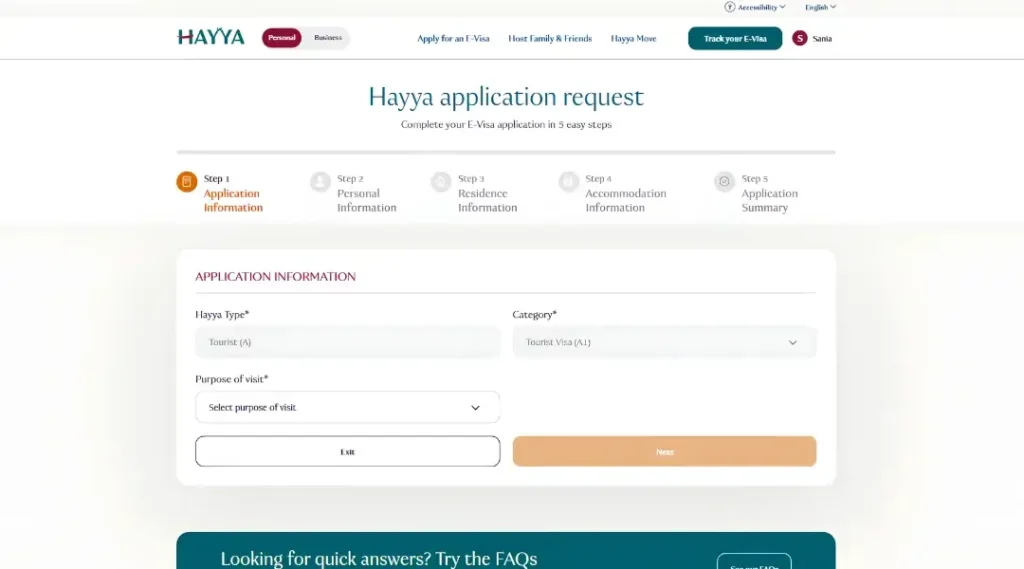Click the Sania profile avatar icon
1024x569 pixels.
pyautogui.click(x=799, y=39)
